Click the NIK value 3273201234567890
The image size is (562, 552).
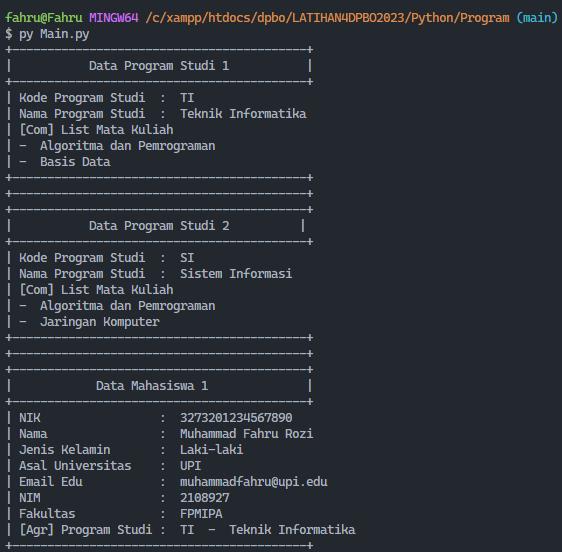(236, 418)
